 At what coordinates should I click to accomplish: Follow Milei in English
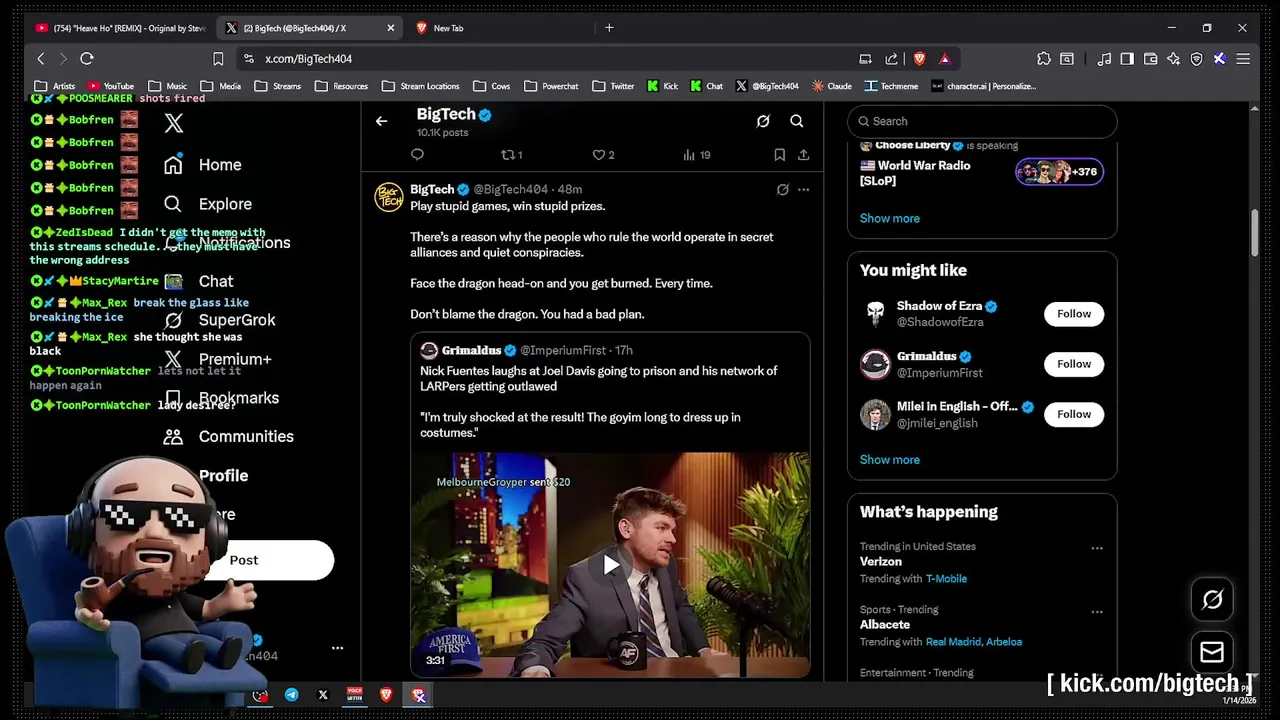pyautogui.click(x=1074, y=414)
